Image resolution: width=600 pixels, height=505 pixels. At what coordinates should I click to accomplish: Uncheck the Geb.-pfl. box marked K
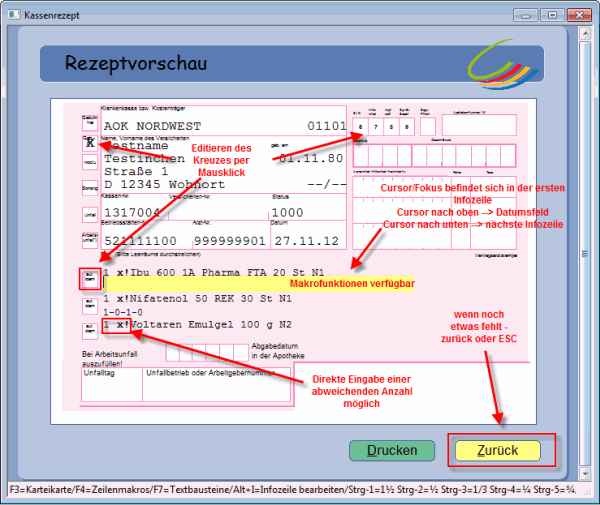coord(88,141)
